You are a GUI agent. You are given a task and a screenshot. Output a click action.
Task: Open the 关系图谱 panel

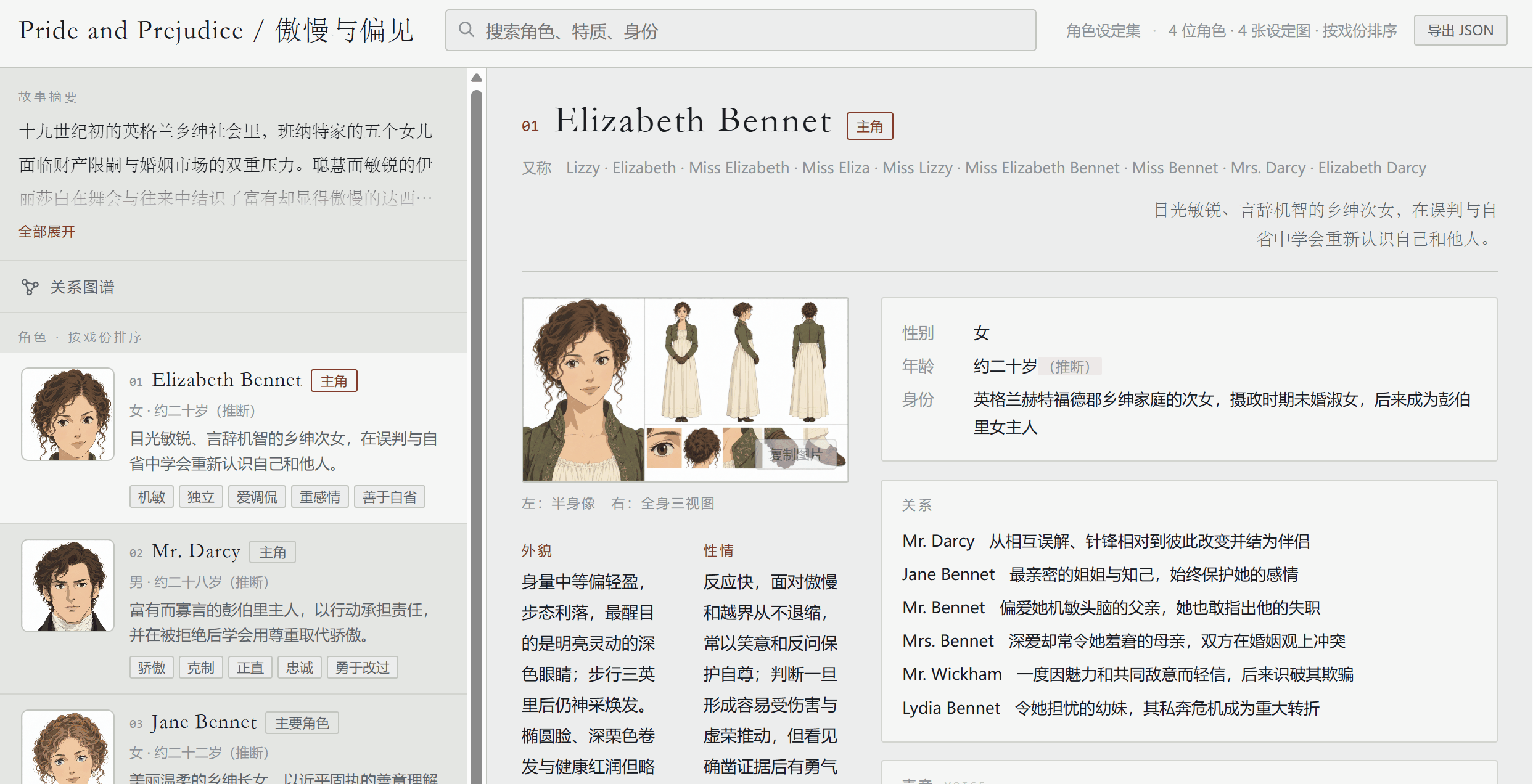(x=234, y=287)
